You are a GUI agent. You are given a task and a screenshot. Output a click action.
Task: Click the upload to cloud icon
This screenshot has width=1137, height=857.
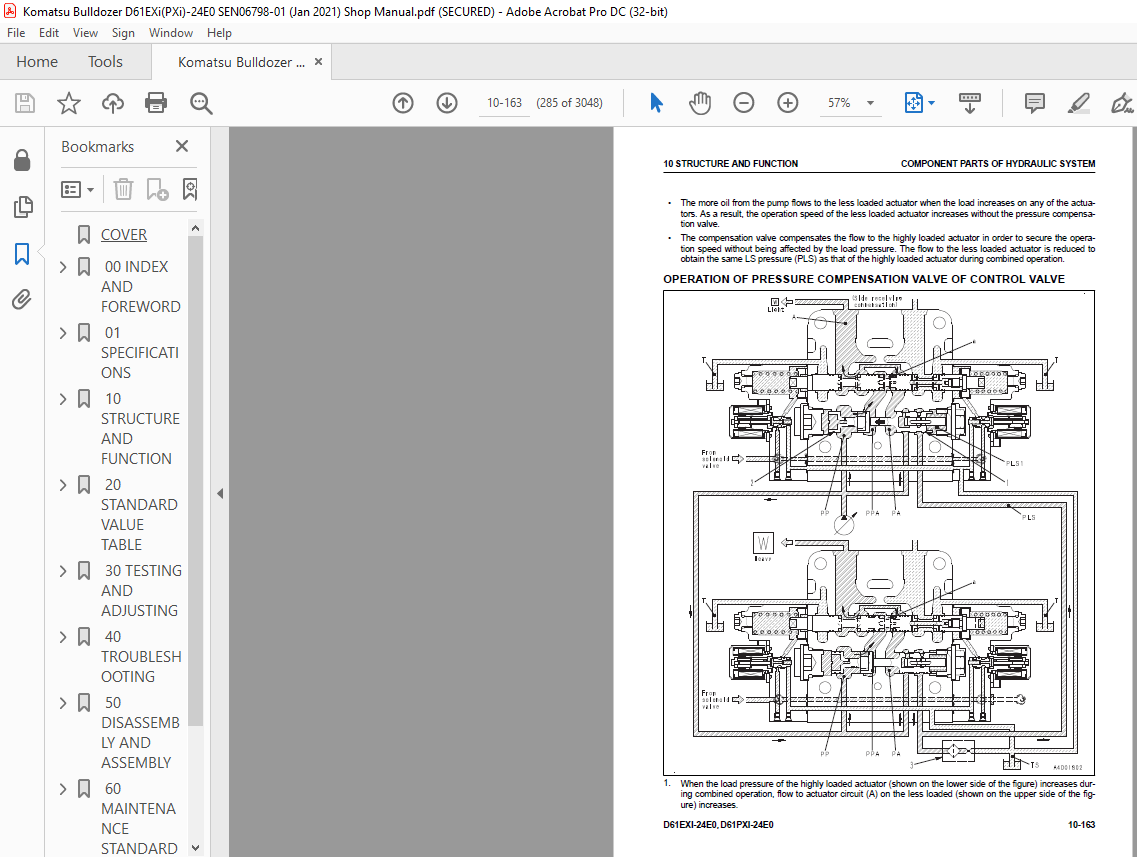pyautogui.click(x=112, y=103)
